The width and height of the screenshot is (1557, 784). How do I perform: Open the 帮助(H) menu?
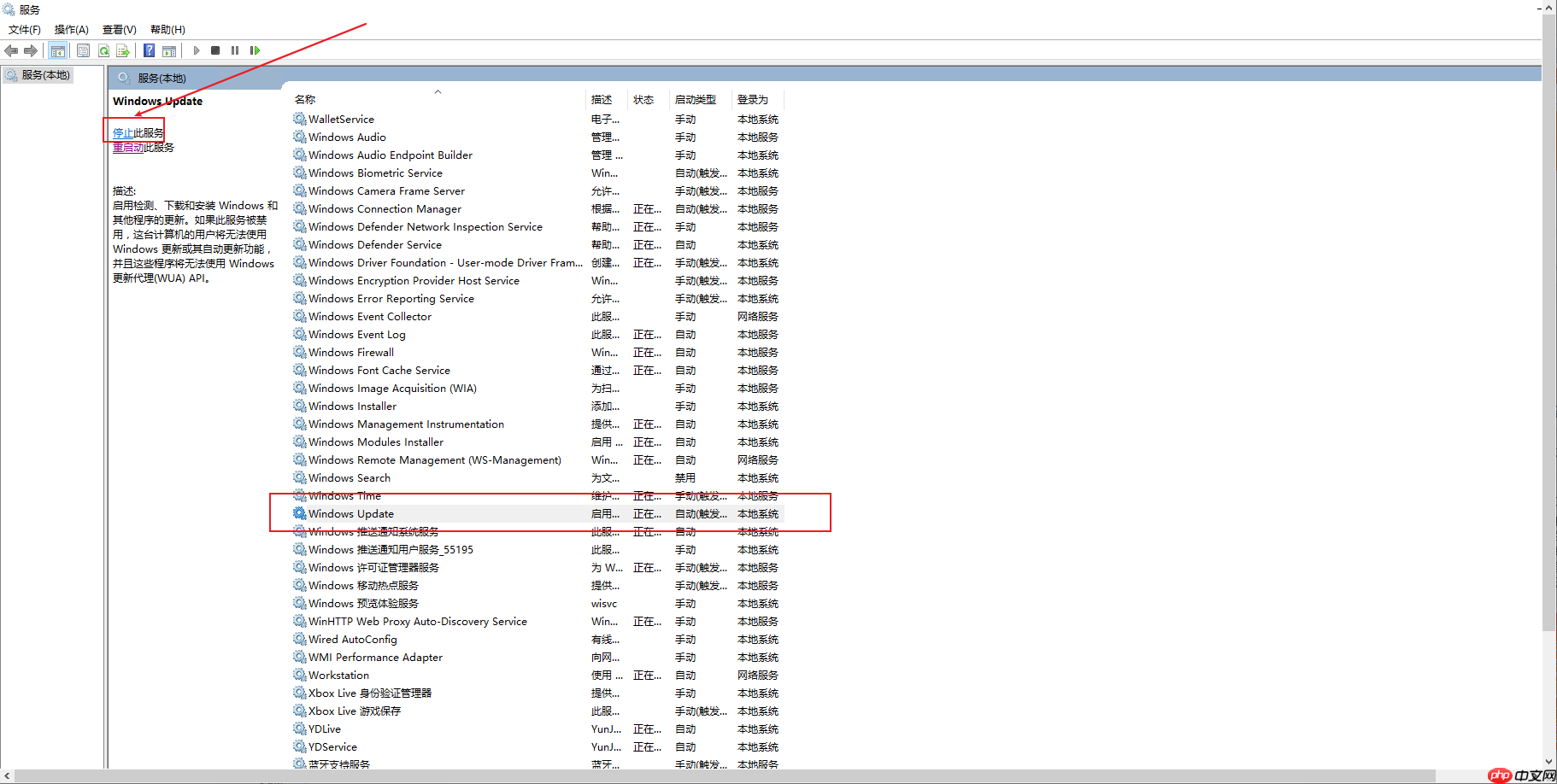coord(167,30)
